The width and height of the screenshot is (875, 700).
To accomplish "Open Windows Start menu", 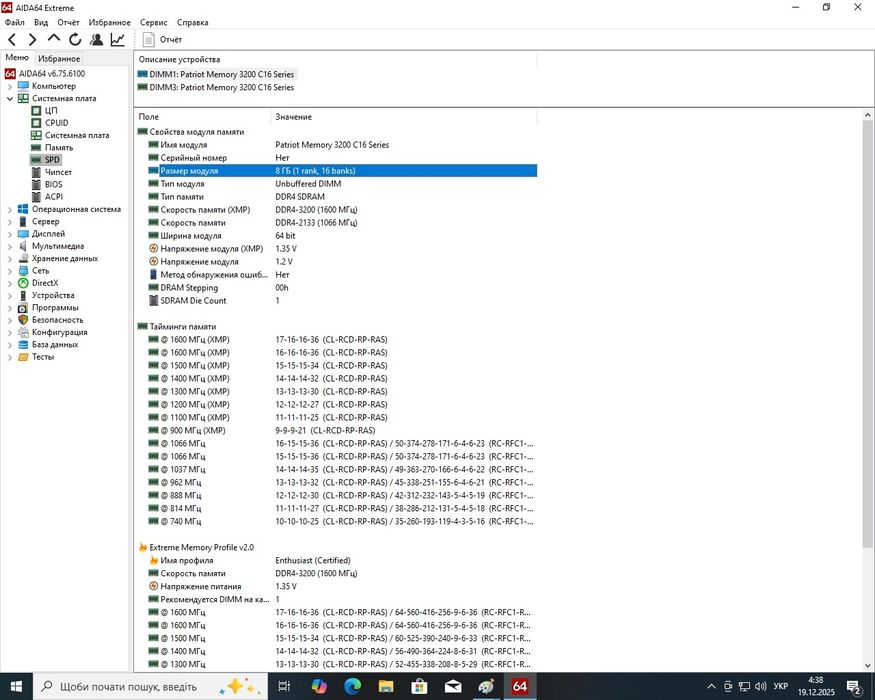I will pyautogui.click(x=16, y=686).
